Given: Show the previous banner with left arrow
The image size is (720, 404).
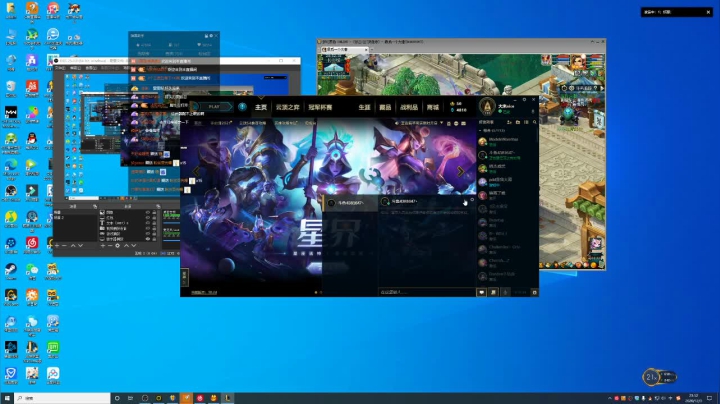Looking at the screenshot, I should click(x=196, y=171).
